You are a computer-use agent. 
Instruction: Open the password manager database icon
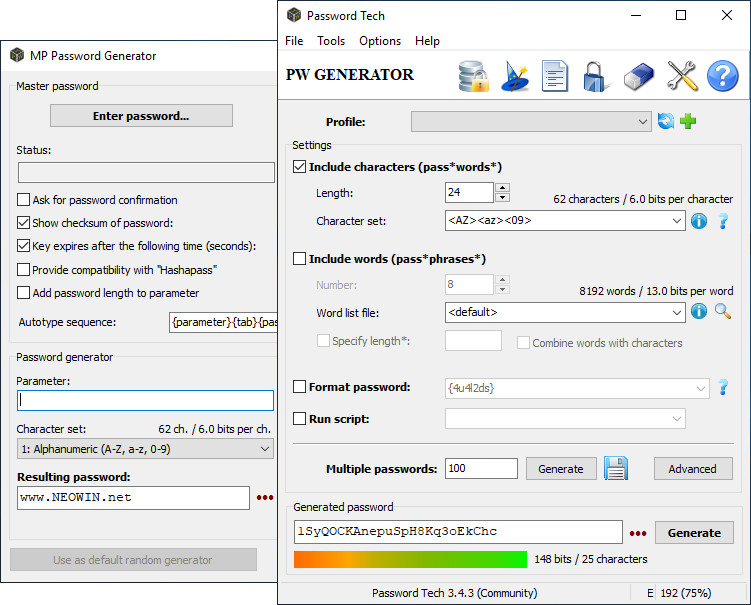pos(472,76)
